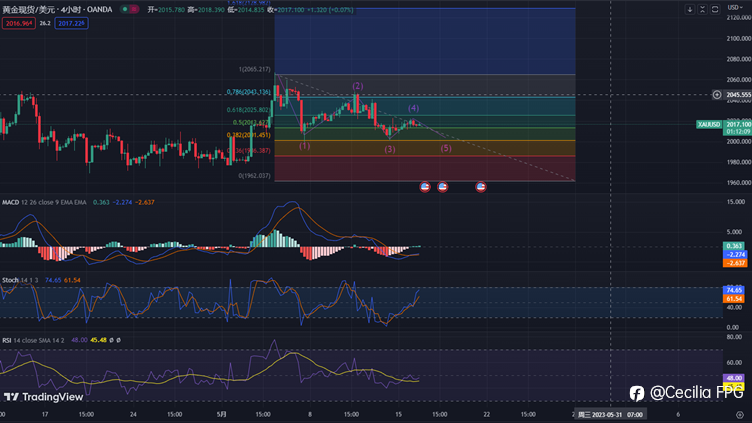Click time axis label 24
The height and width of the screenshot is (423, 752).
(133, 414)
